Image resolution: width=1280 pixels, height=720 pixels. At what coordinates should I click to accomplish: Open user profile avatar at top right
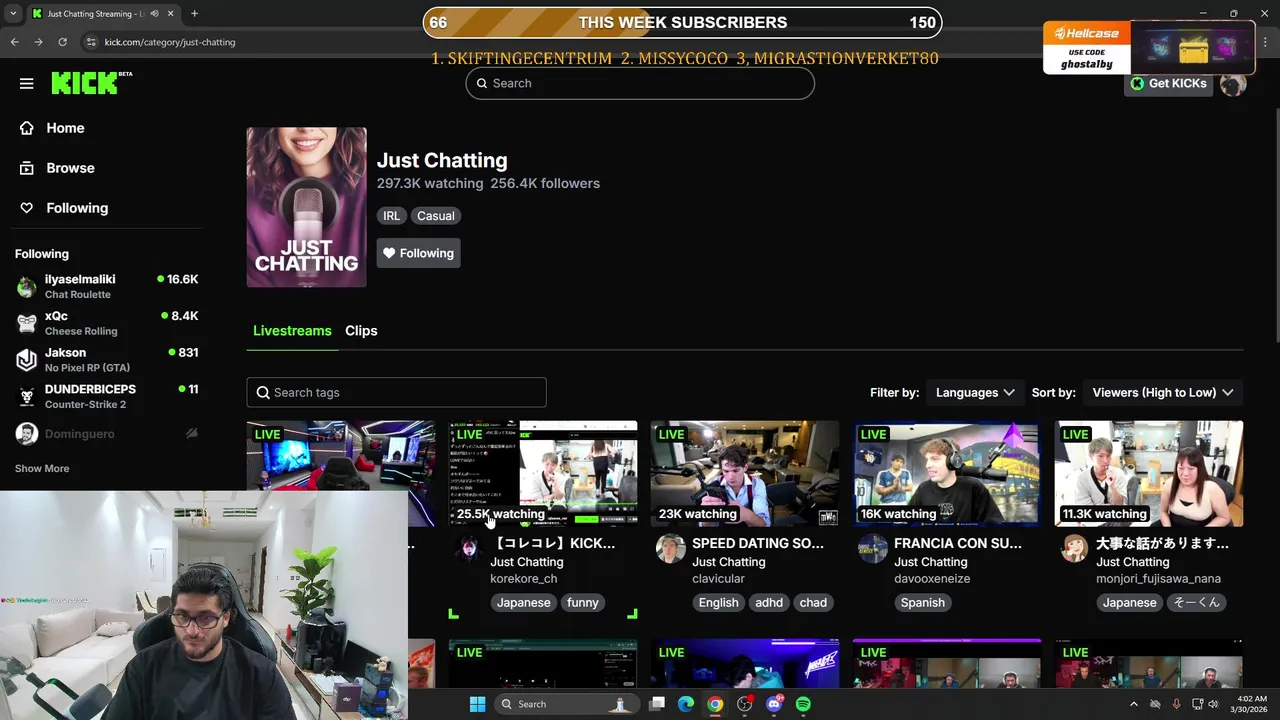(1233, 83)
